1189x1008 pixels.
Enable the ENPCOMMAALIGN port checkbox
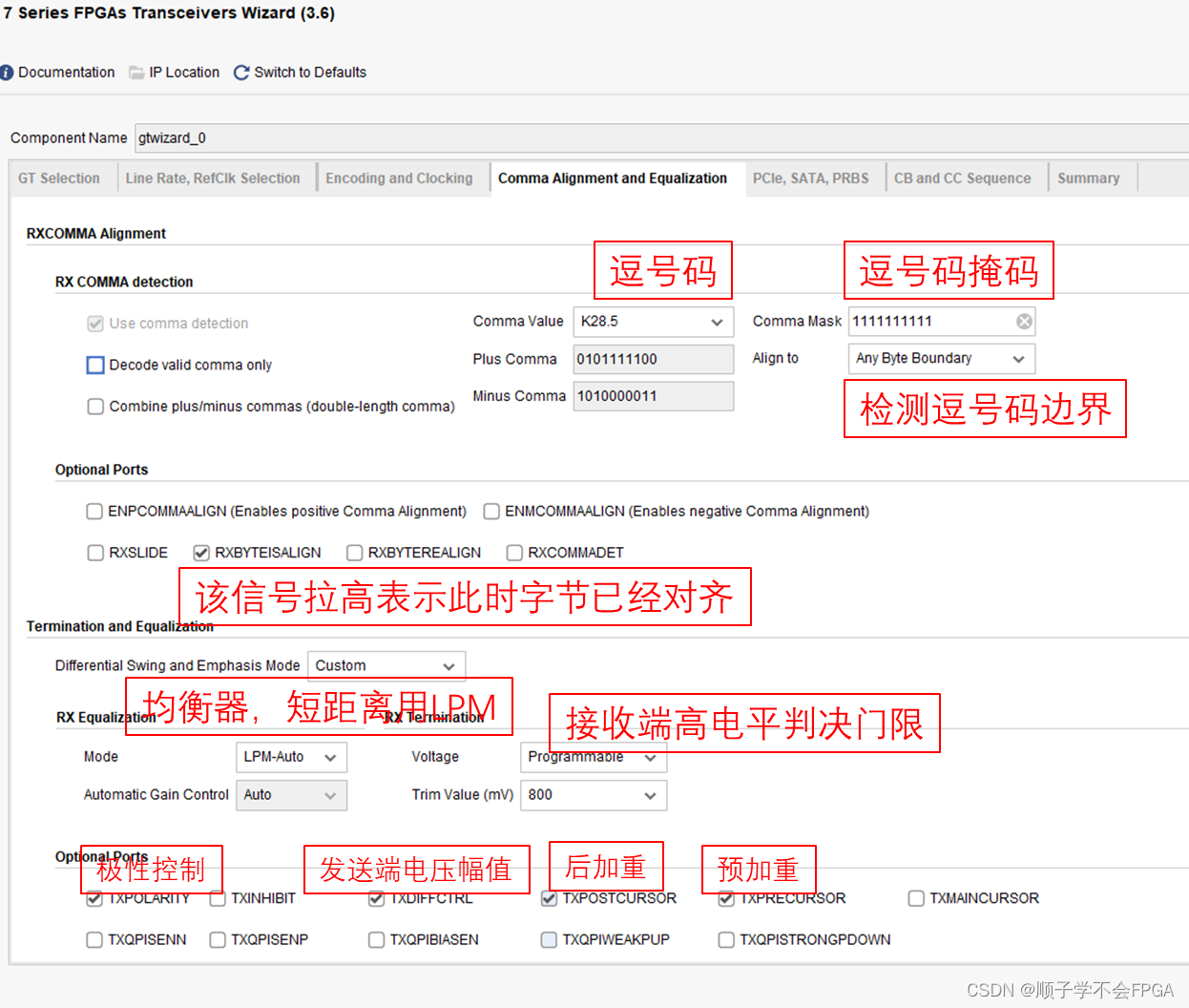(94, 512)
